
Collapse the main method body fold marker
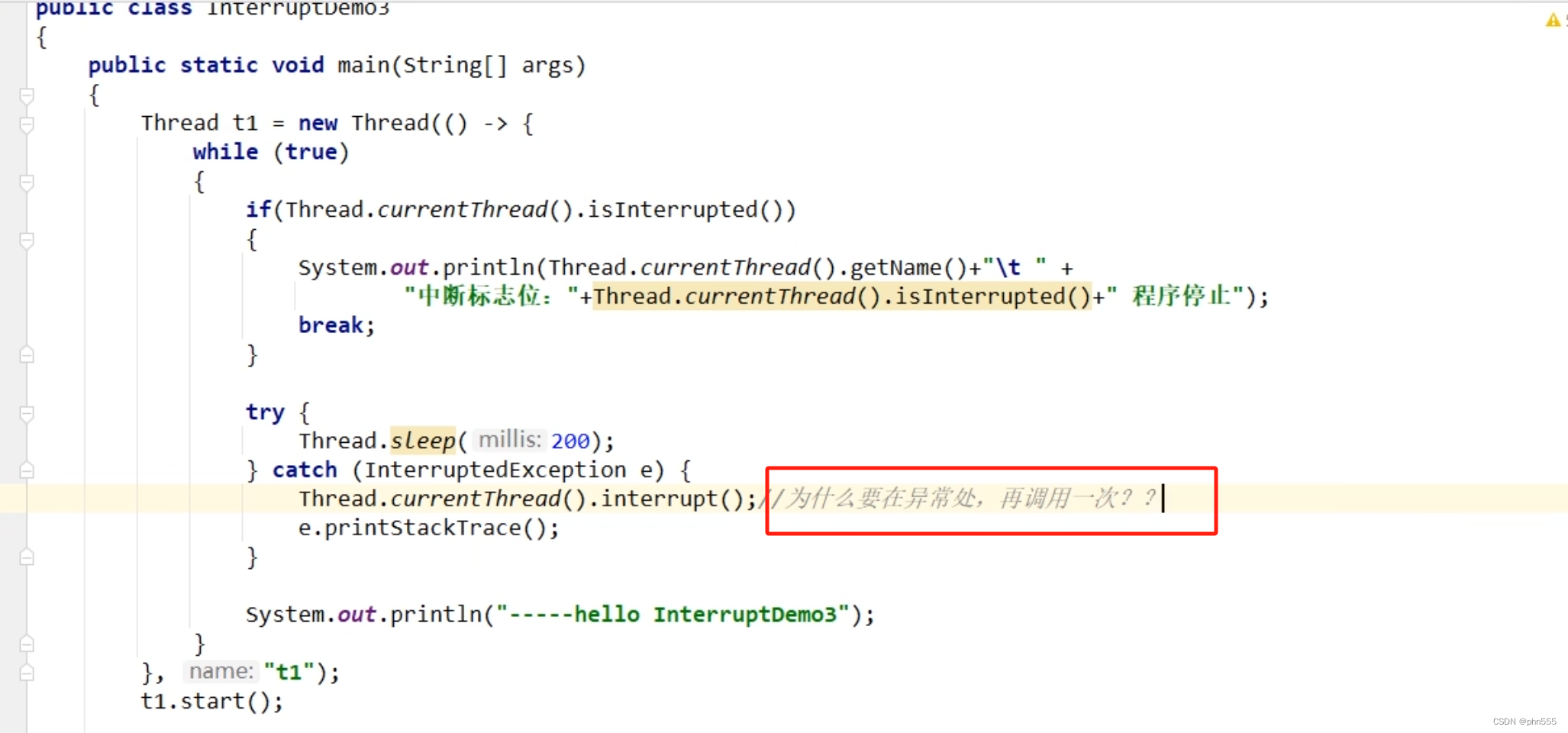coord(27,95)
